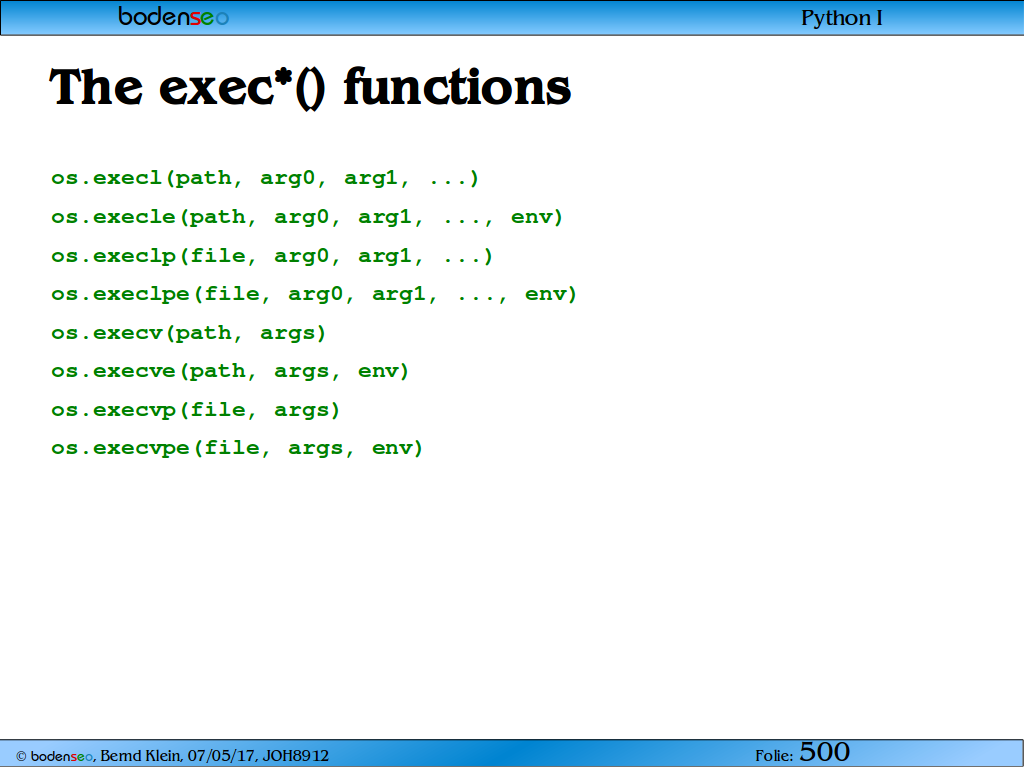The width and height of the screenshot is (1024, 768).
Task: Click the os.execlpe line with env
Action: click(x=314, y=294)
